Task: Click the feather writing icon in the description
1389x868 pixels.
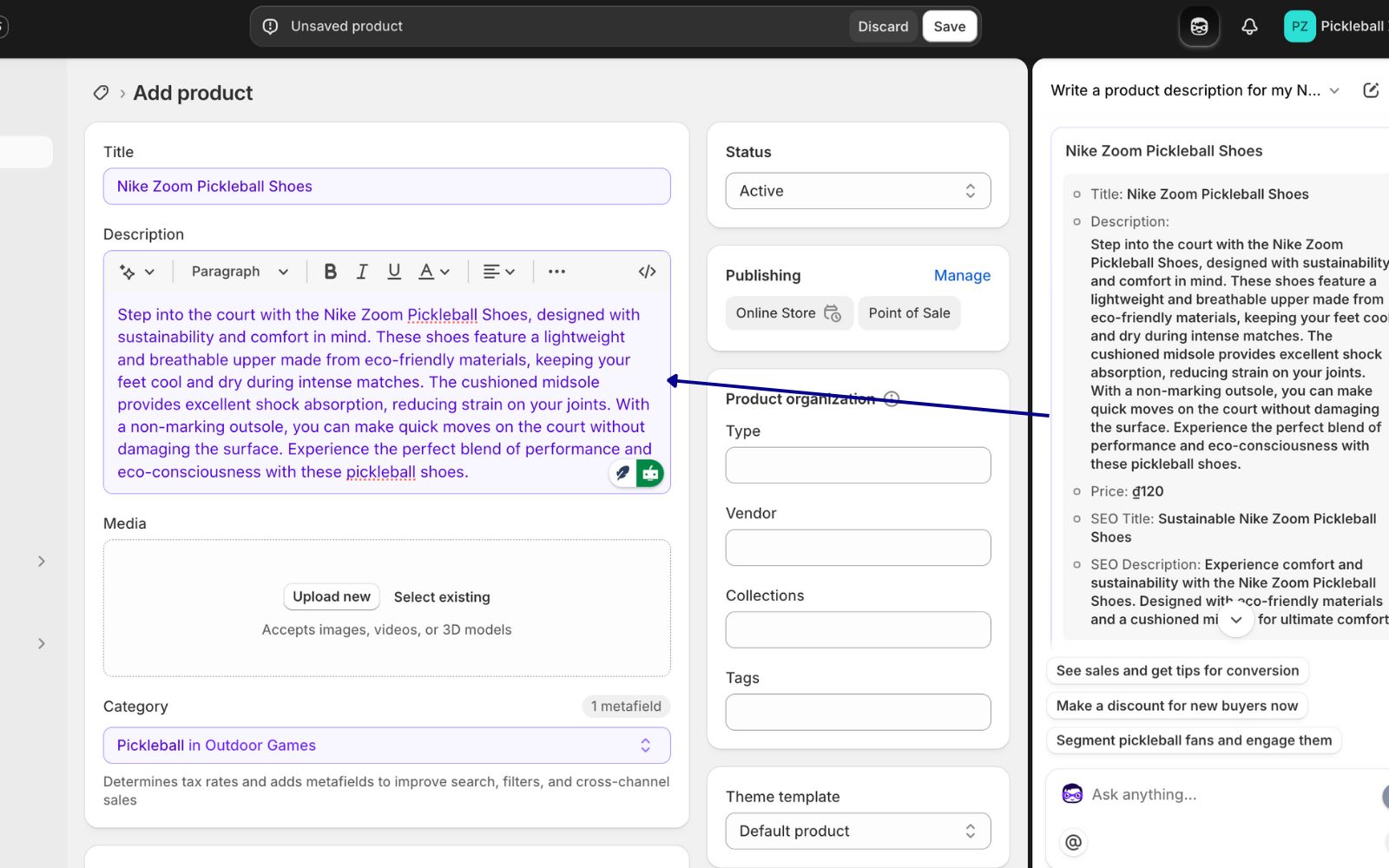Action: pyautogui.click(x=622, y=473)
